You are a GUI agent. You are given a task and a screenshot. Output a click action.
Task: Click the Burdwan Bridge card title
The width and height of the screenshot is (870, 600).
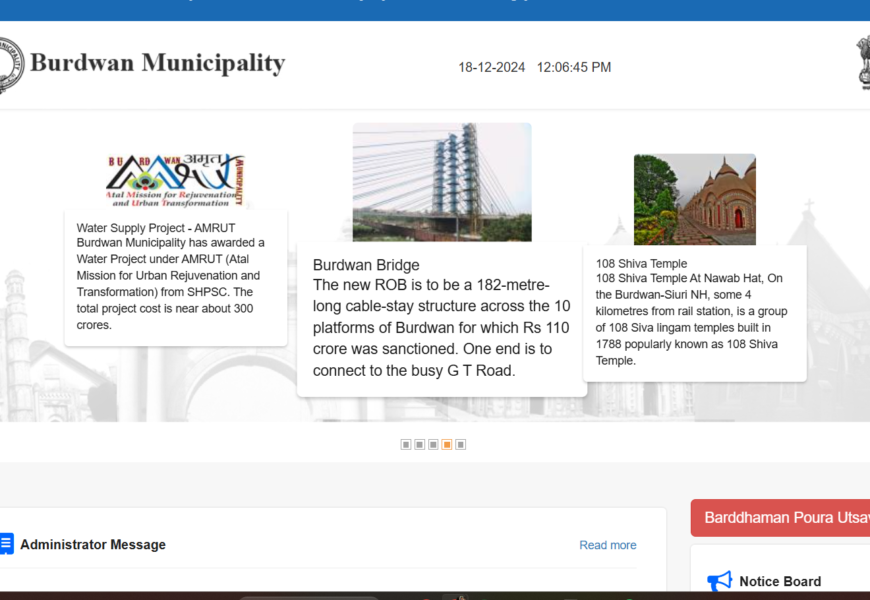click(366, 265)
